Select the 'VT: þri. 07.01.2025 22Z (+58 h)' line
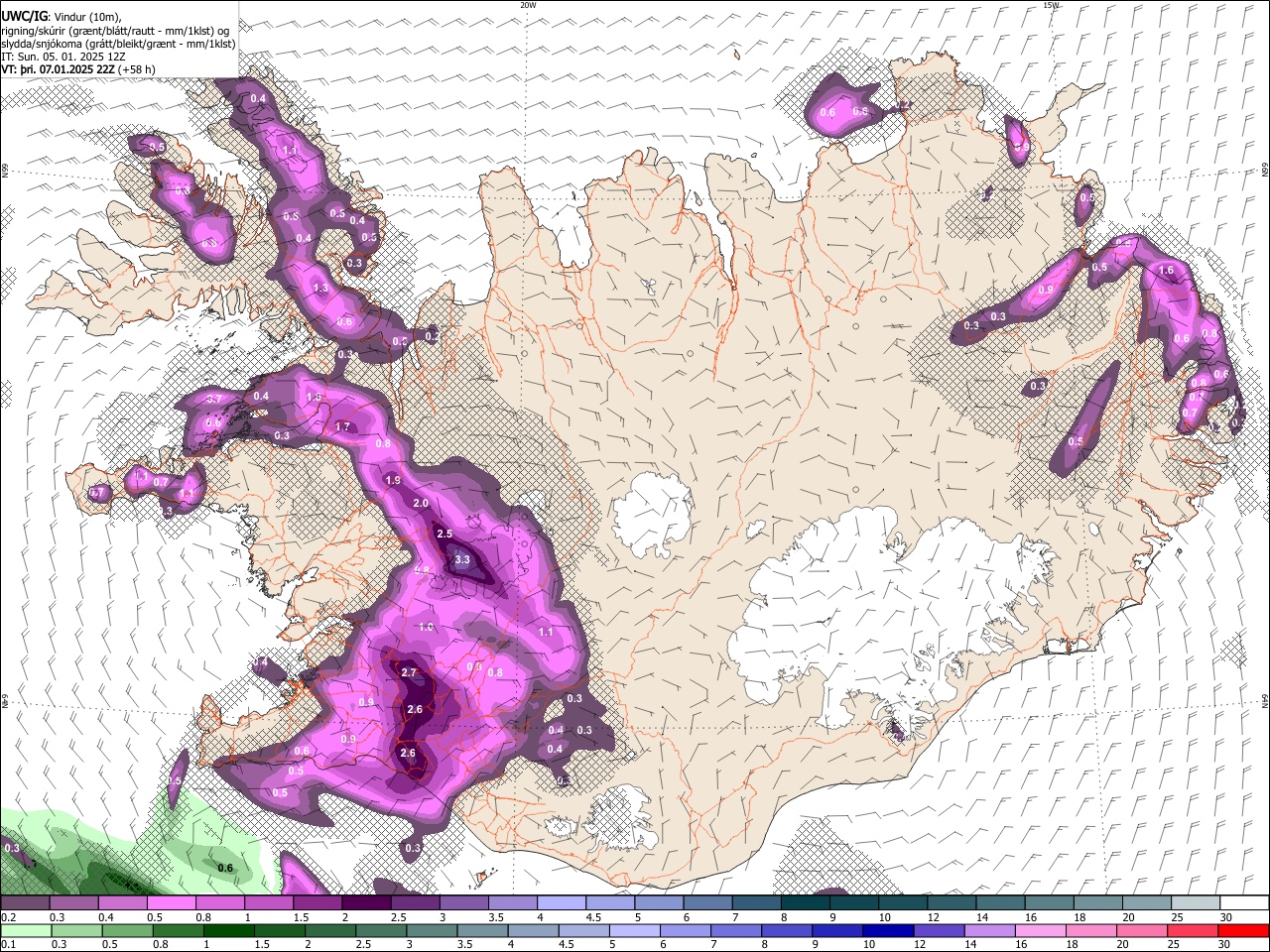Viewport: 1270px width, 952px height. pyautogui.click(x=78, y=69)
